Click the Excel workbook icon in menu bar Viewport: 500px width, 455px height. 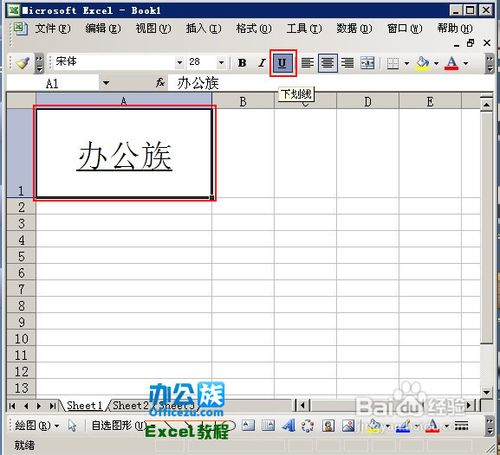click(21, 29)
